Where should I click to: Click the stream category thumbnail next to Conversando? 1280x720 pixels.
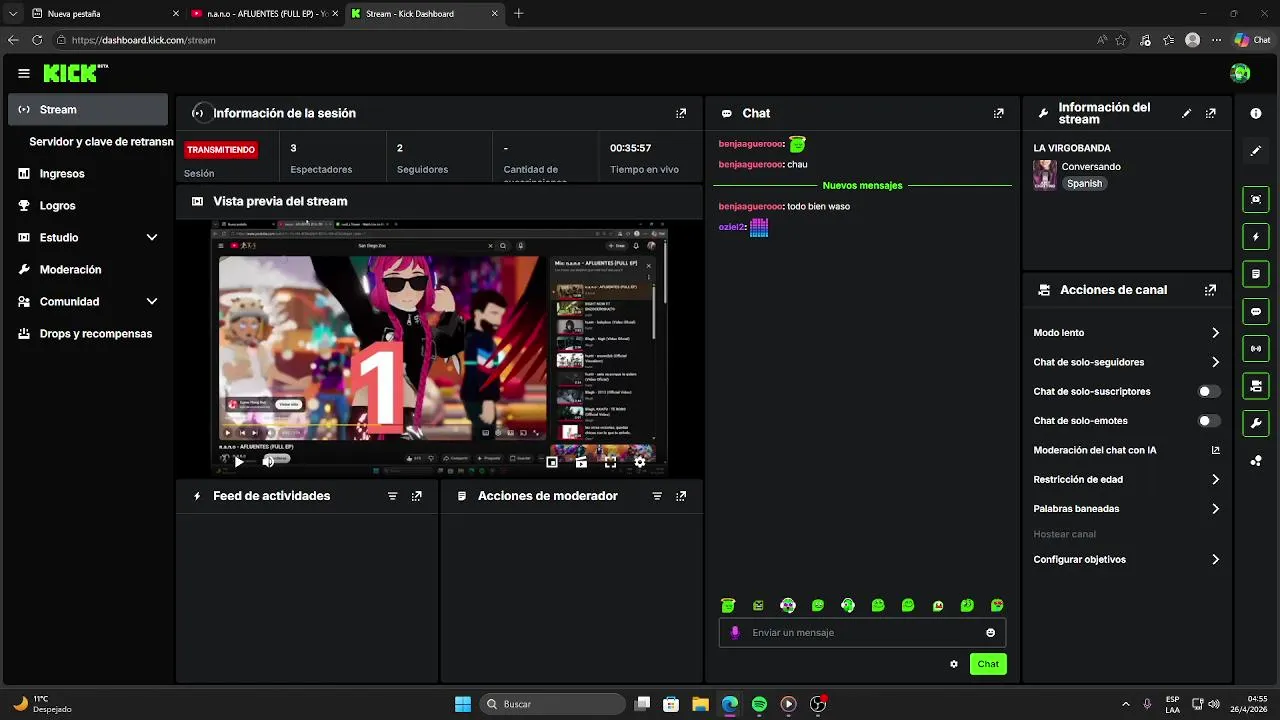[x=1045, y=175]
